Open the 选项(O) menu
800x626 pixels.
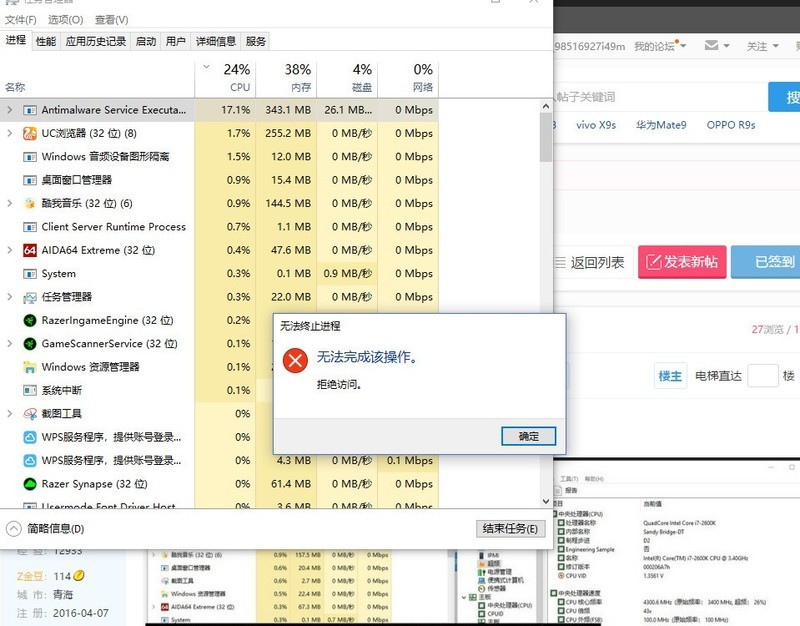65,20
